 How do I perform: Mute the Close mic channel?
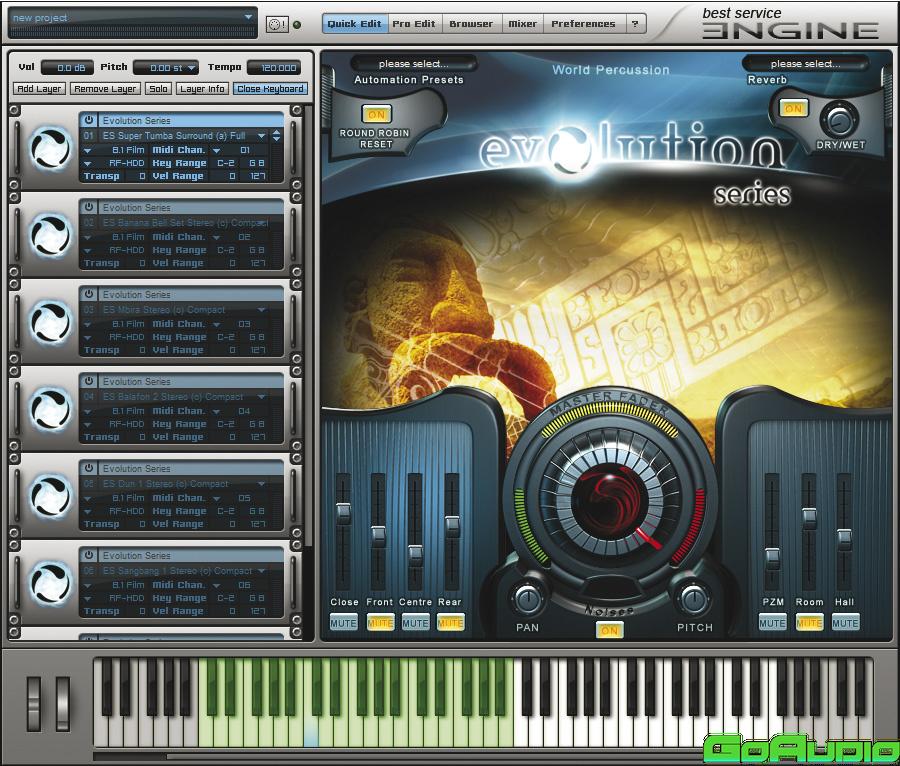tap(343, 623)
